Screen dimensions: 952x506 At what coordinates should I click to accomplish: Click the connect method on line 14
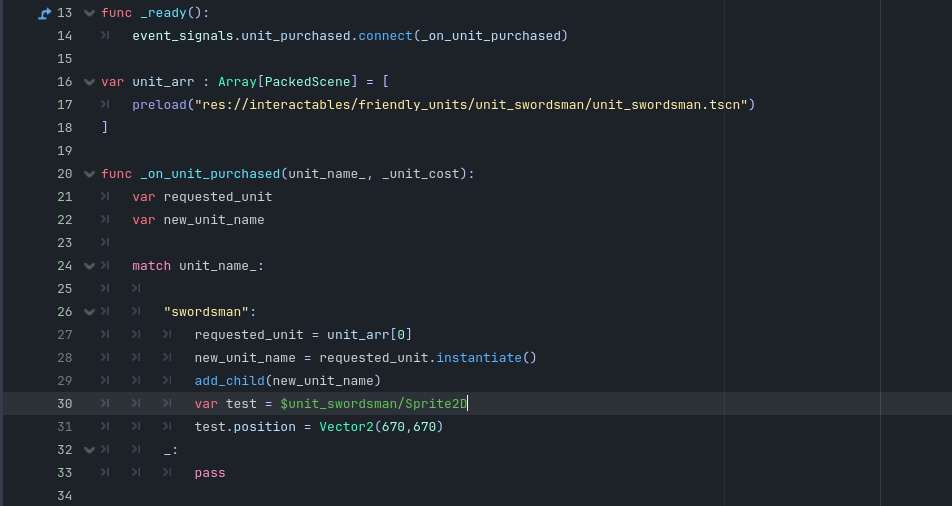(384, 36)
